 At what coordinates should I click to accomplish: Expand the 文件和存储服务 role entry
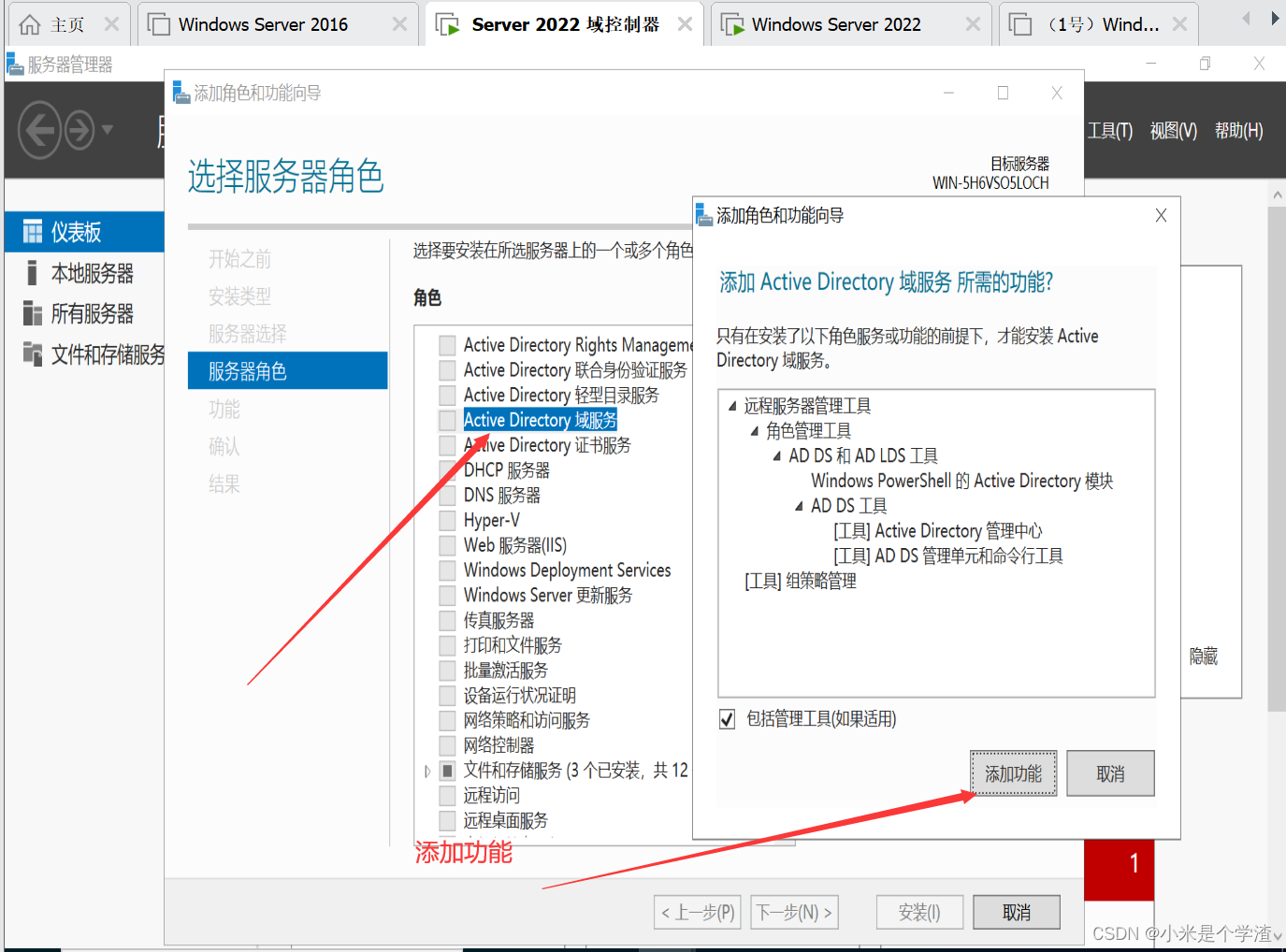coord(426,770)
